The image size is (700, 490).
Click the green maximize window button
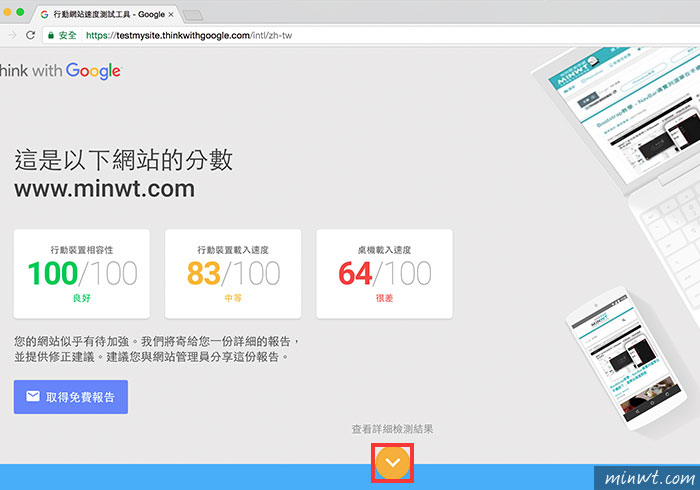pos(20,12)
